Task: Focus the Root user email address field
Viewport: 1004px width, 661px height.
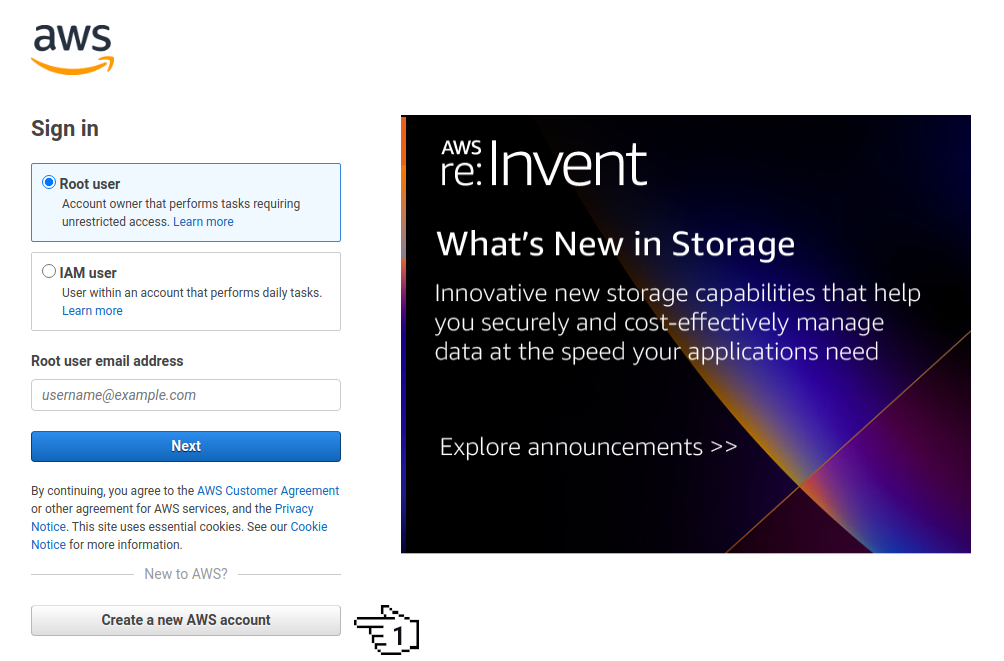Action: click(x=186, y=395)
